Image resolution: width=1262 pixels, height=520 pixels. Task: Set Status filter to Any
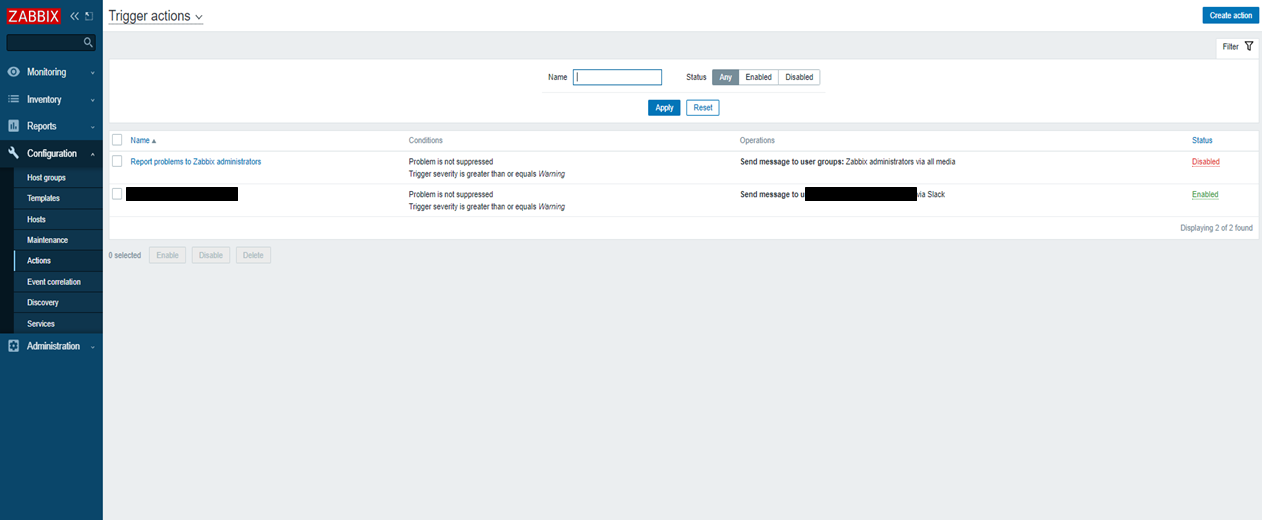(725, 77)
